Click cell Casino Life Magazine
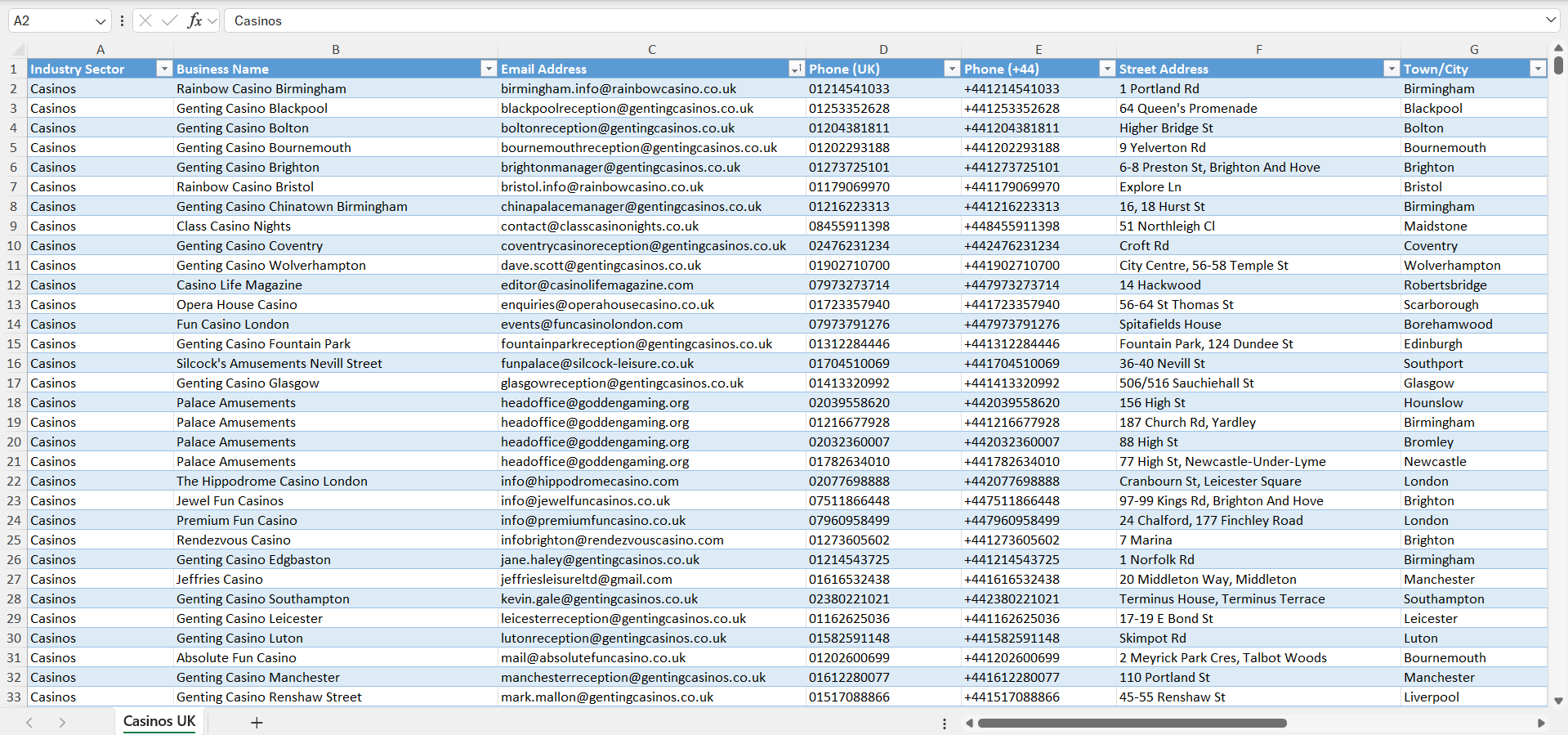The height and width of the screenshot is (735, 1568). (336, 285)
